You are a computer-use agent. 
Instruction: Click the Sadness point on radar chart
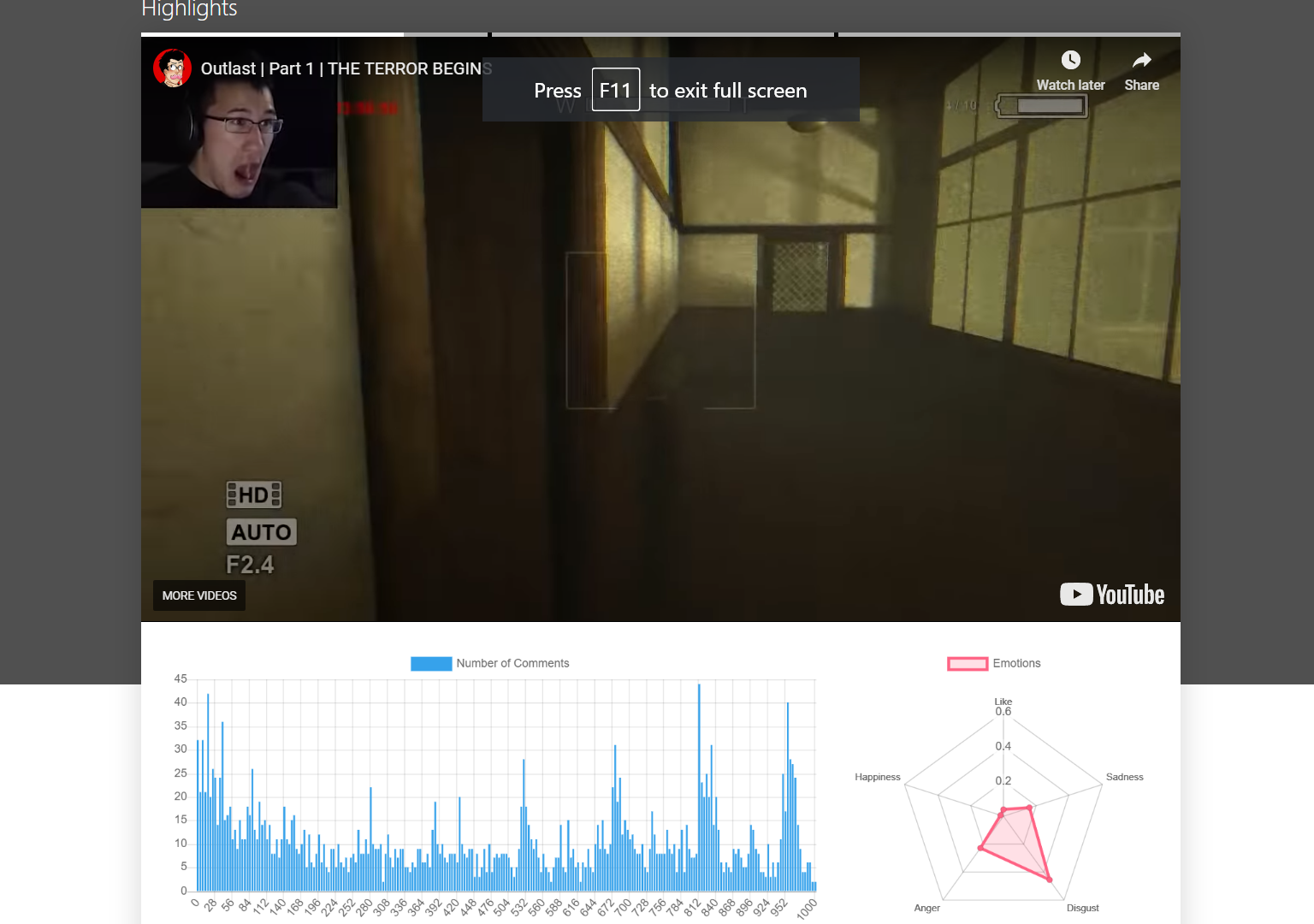[x=1029, y=807]
